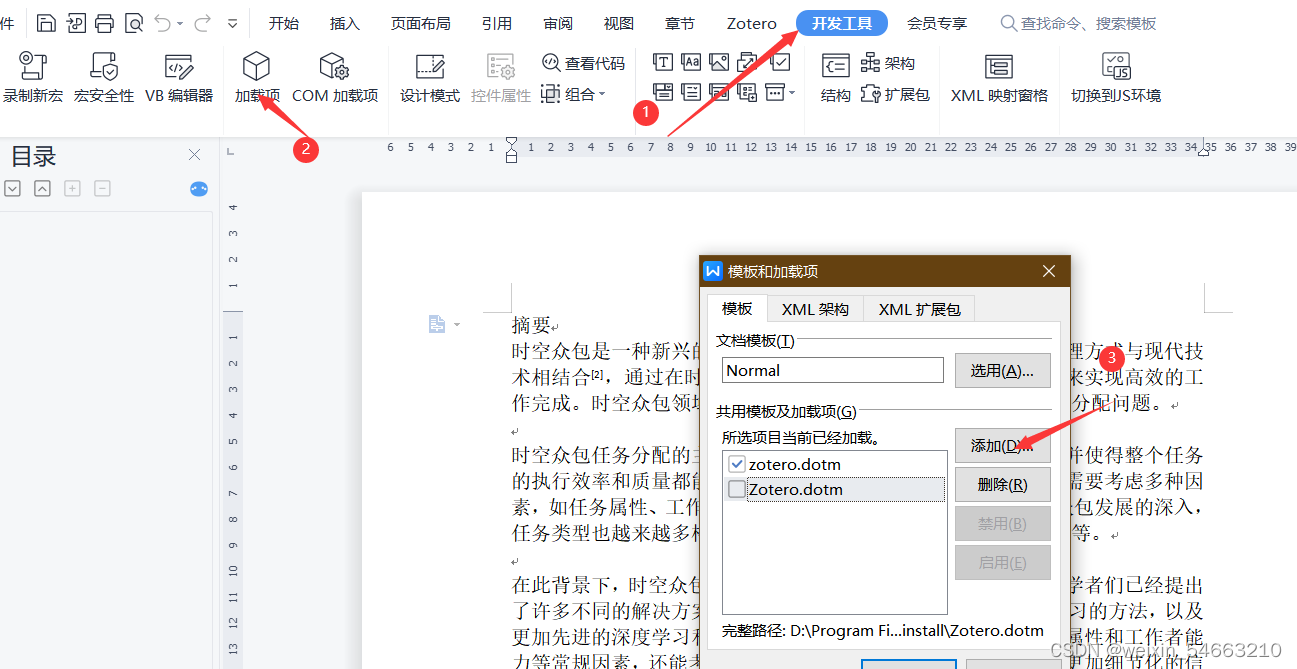Click the 选用(A)... button
This screenshot has height=669, width=1297.
tap(1002, 370)
